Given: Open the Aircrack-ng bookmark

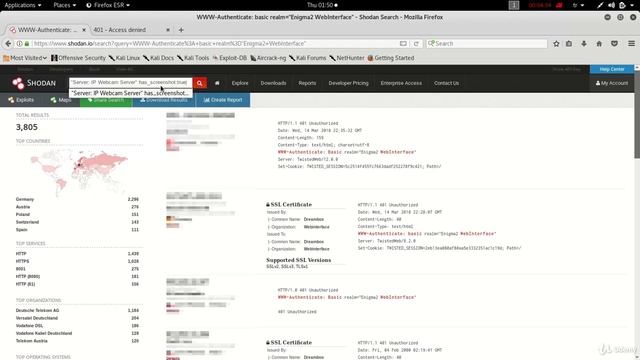Looking at the screenshot, I should (268, 58).
